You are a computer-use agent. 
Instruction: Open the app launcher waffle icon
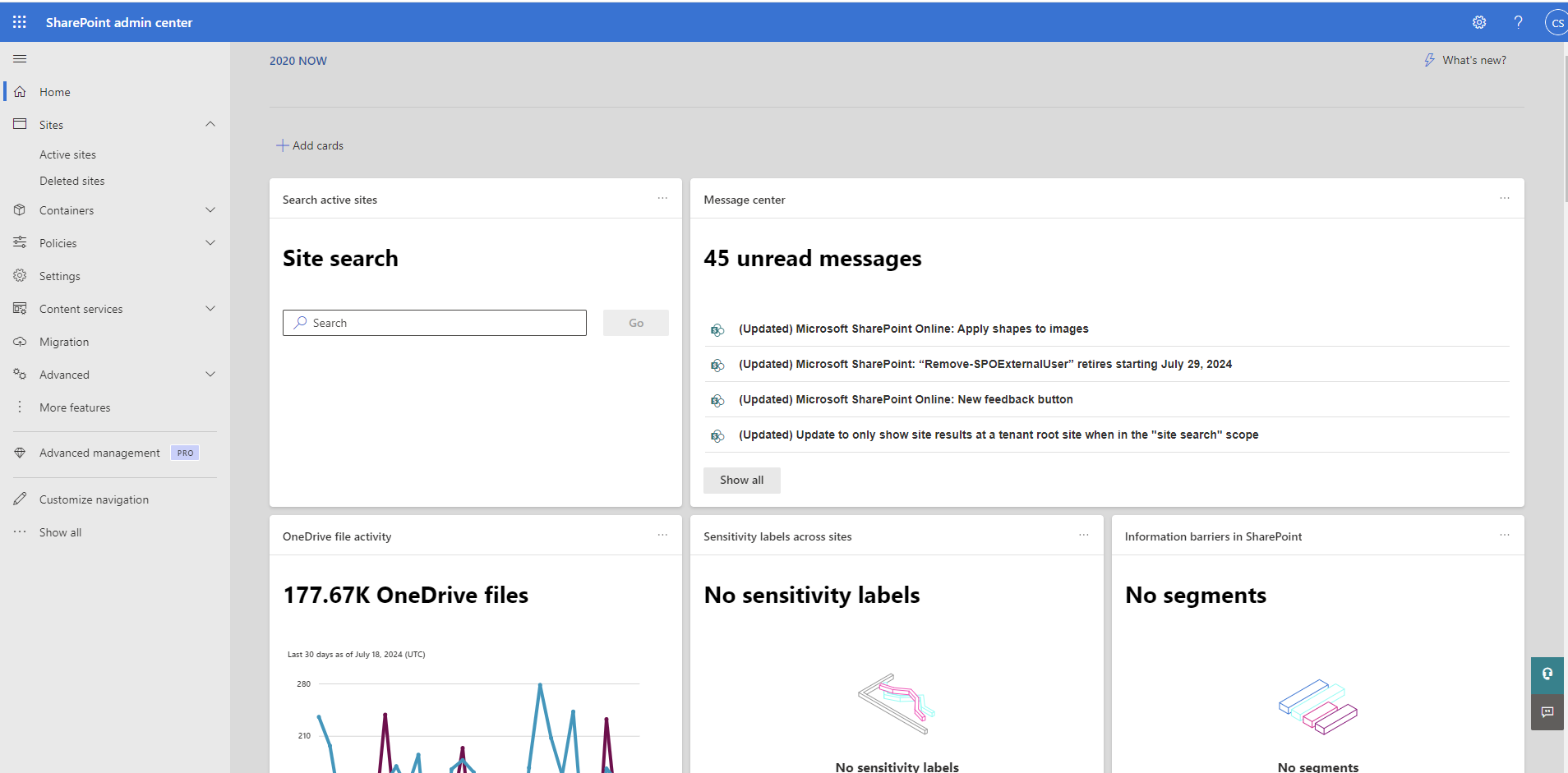coord(20,22)
